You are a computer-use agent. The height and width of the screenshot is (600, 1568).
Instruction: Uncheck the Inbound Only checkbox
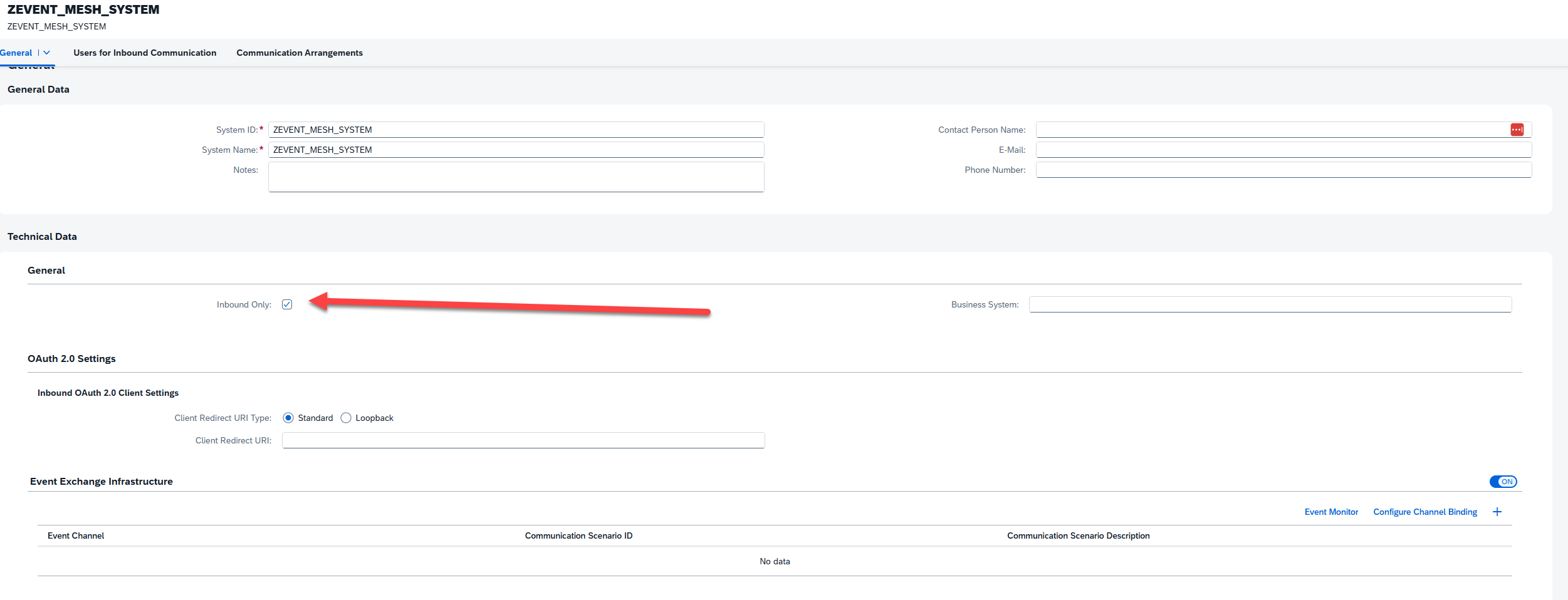click(287, 304)
